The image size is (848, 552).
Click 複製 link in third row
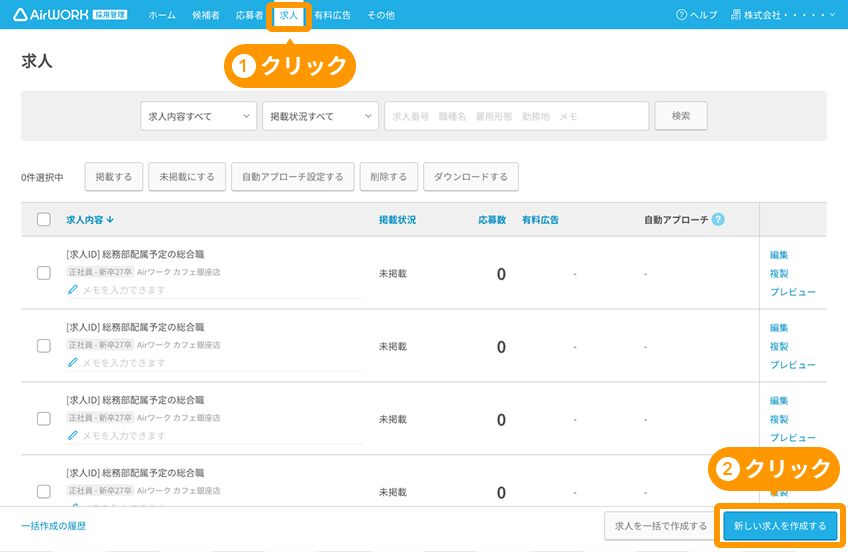click(779, 420)
